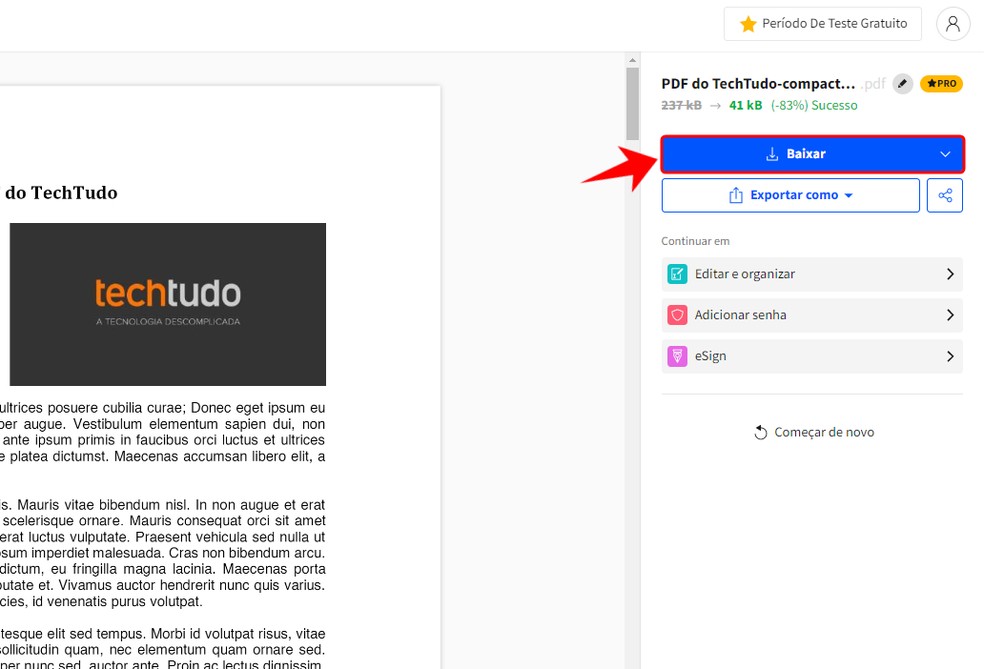
Task: Expand the Baixar dropdown chevron
Action: click(x=945, y=154)
